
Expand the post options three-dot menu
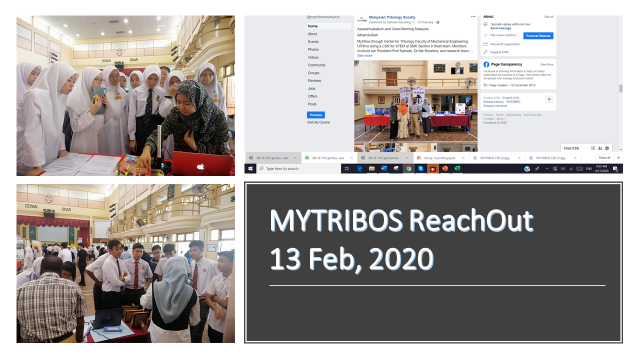click(x=473, y=17)
